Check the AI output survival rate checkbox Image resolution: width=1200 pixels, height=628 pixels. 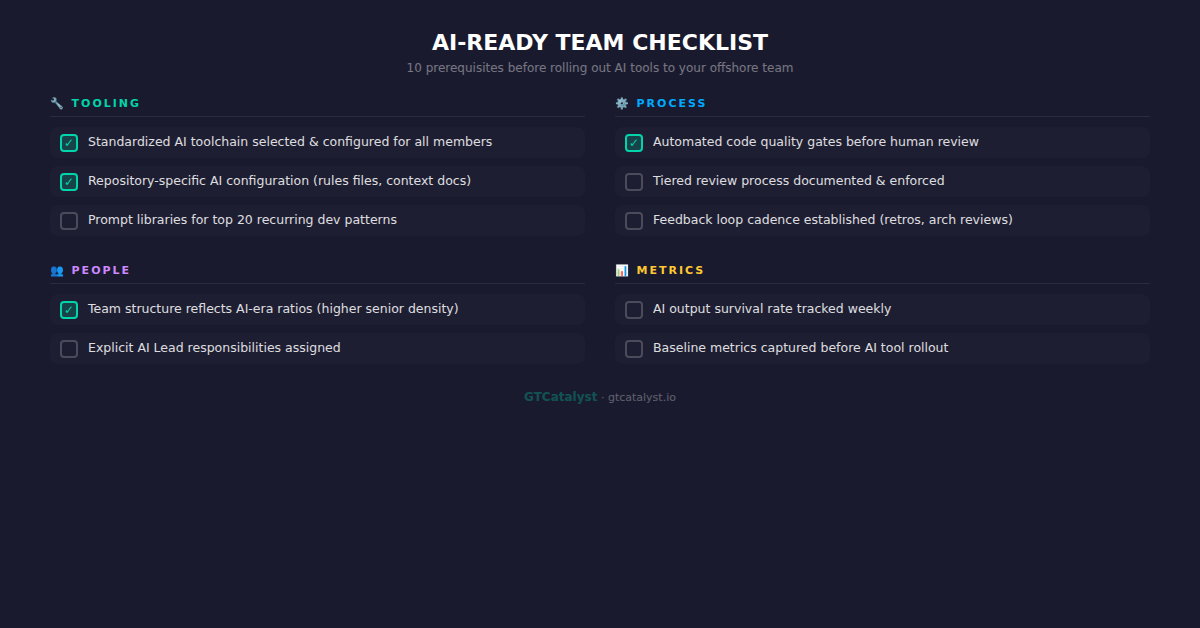click(x=633, y=309)
